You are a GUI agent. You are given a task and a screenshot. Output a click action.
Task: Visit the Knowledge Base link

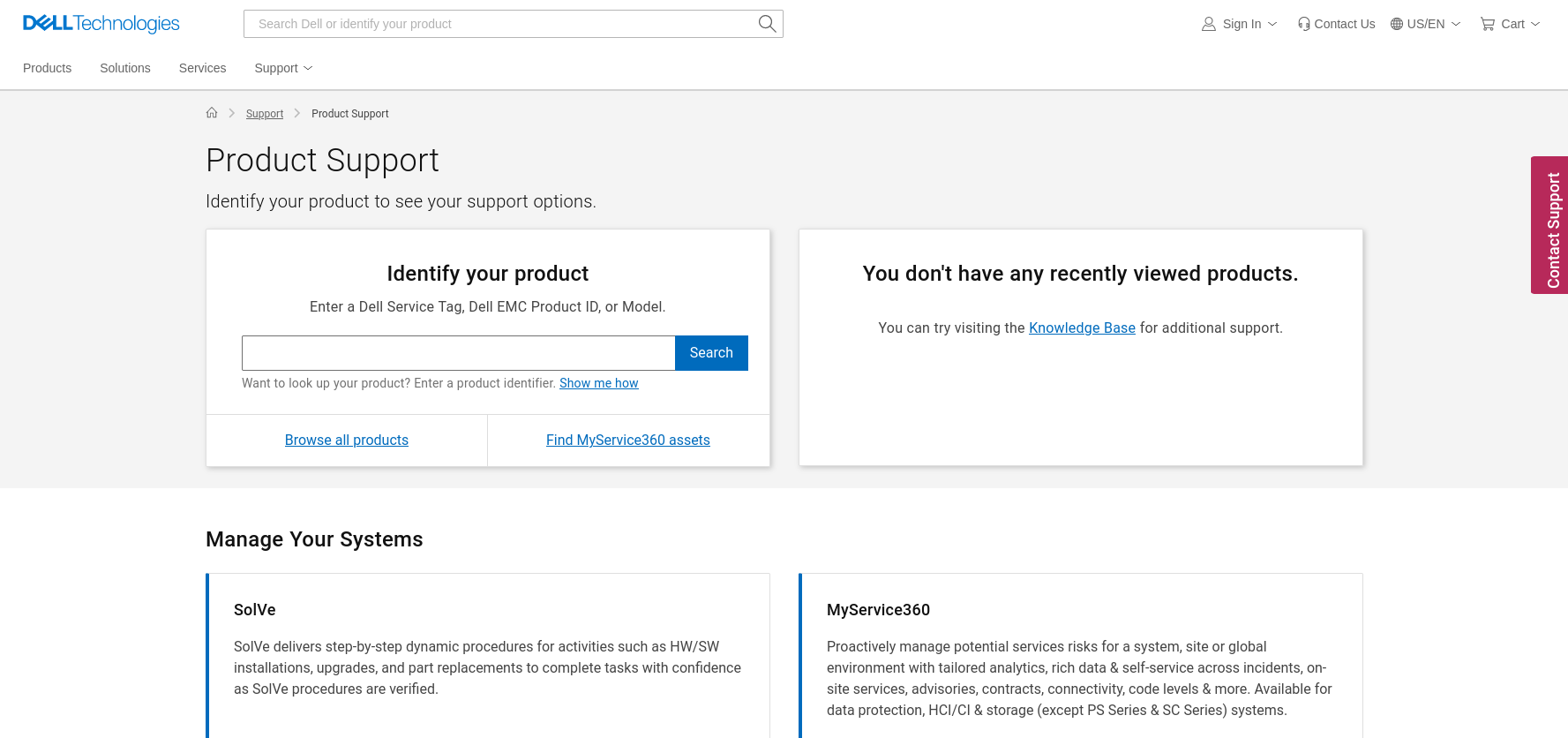[1082, 328]
